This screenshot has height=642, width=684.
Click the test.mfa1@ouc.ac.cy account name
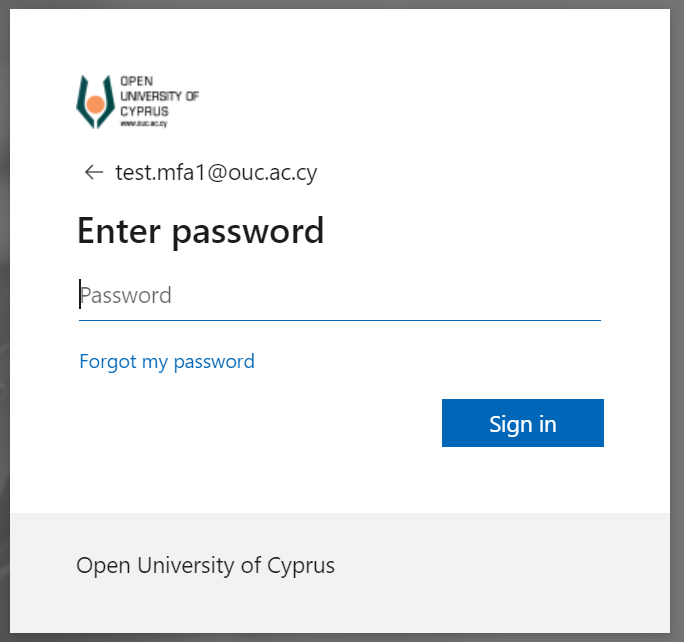(x=216, y=172)
